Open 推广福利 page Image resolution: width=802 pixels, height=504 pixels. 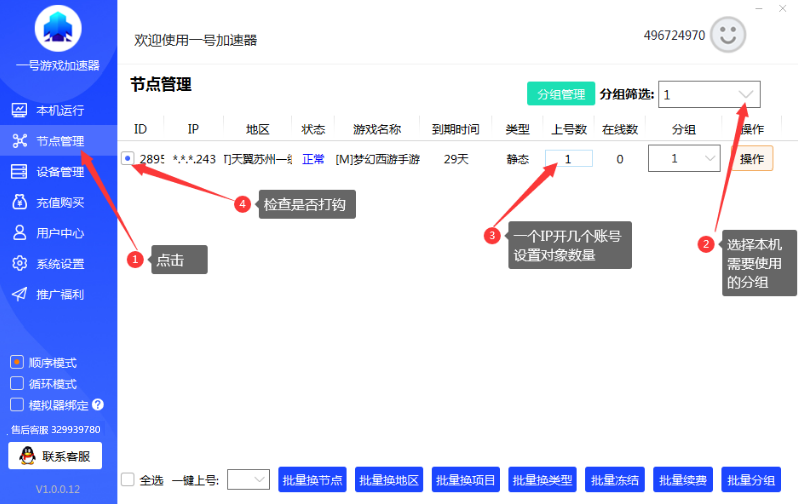tap(59, 294)
